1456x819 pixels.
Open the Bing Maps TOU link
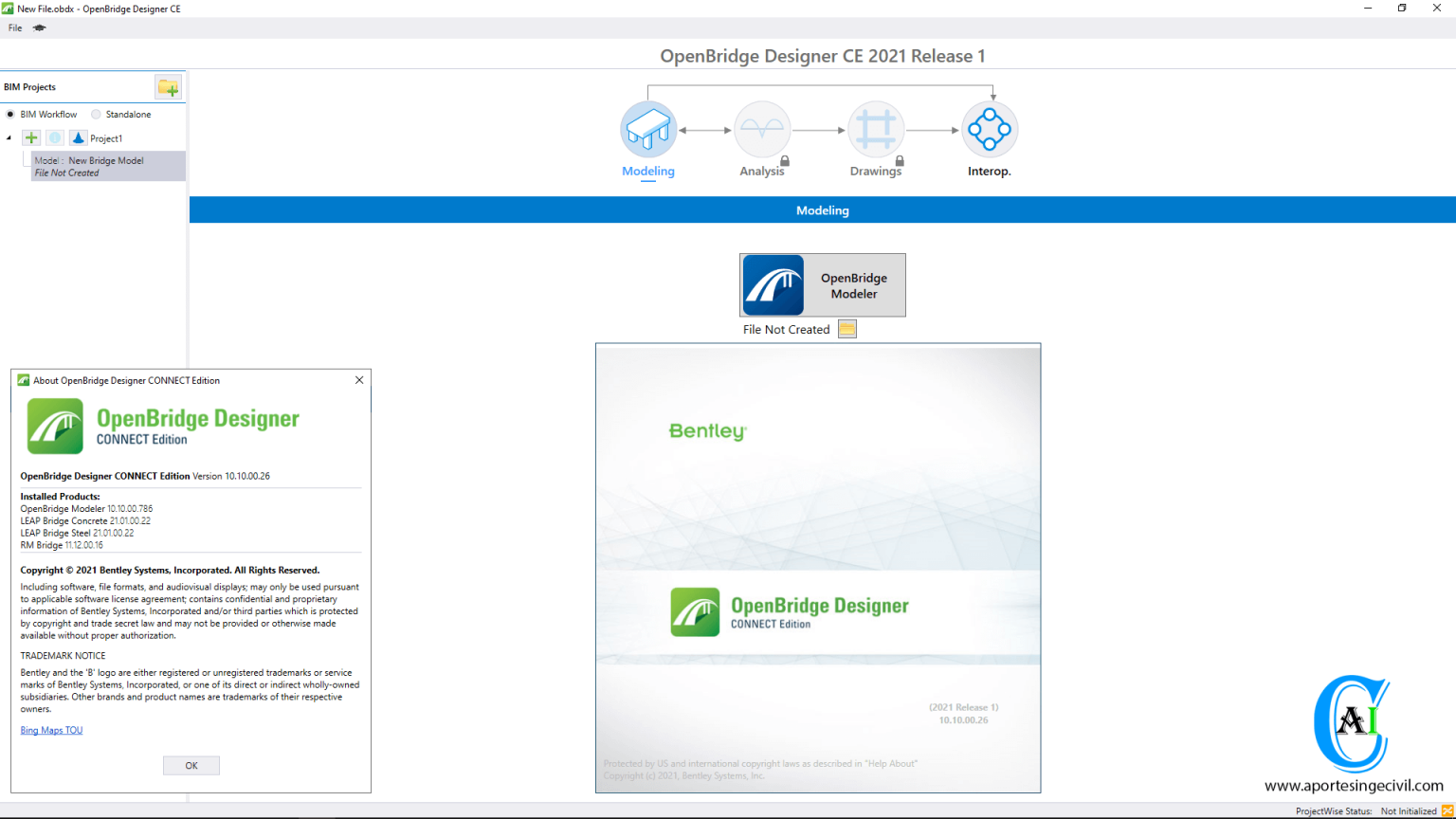(x=51, y=730)
